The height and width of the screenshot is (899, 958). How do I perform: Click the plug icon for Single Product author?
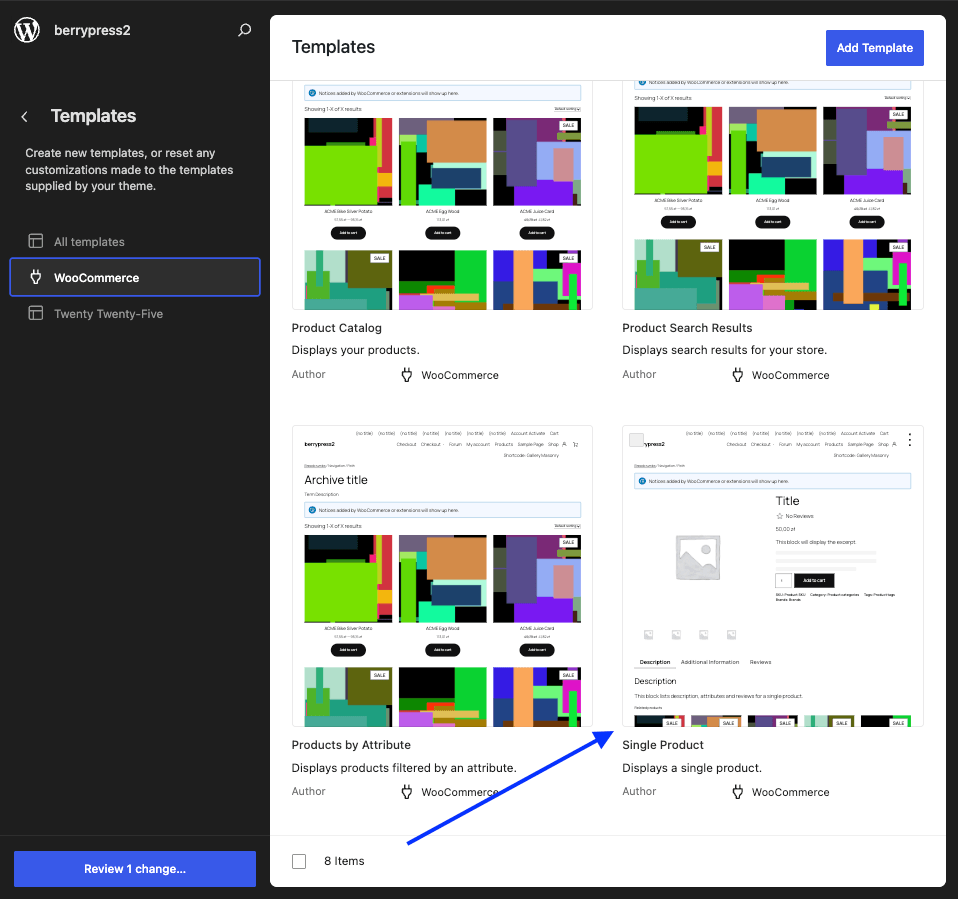(737, 792)
